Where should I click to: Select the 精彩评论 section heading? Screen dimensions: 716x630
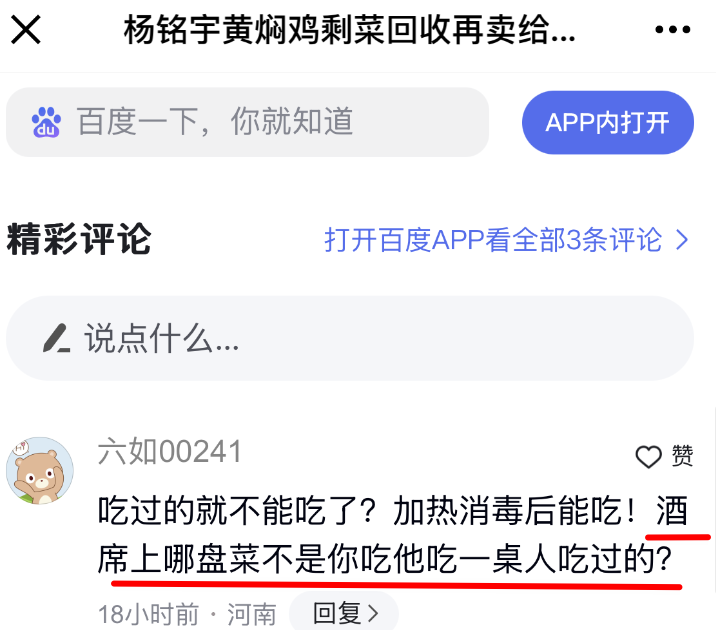pos(79,239)
